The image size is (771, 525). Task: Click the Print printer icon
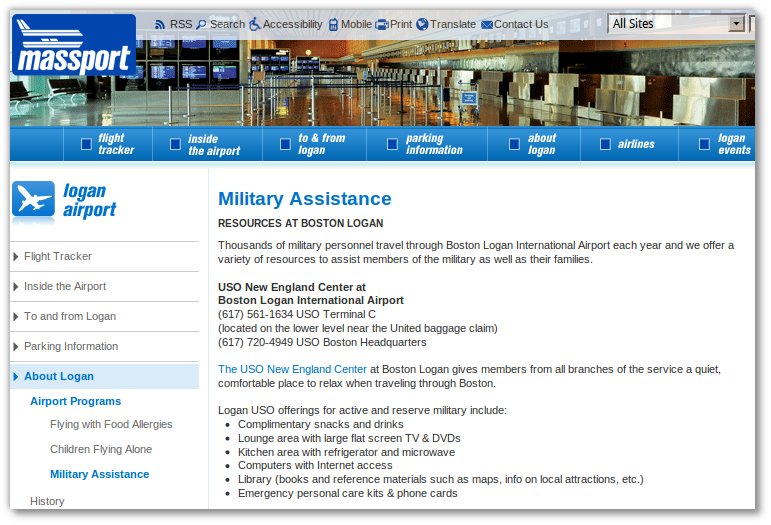[x=382, y=25]
